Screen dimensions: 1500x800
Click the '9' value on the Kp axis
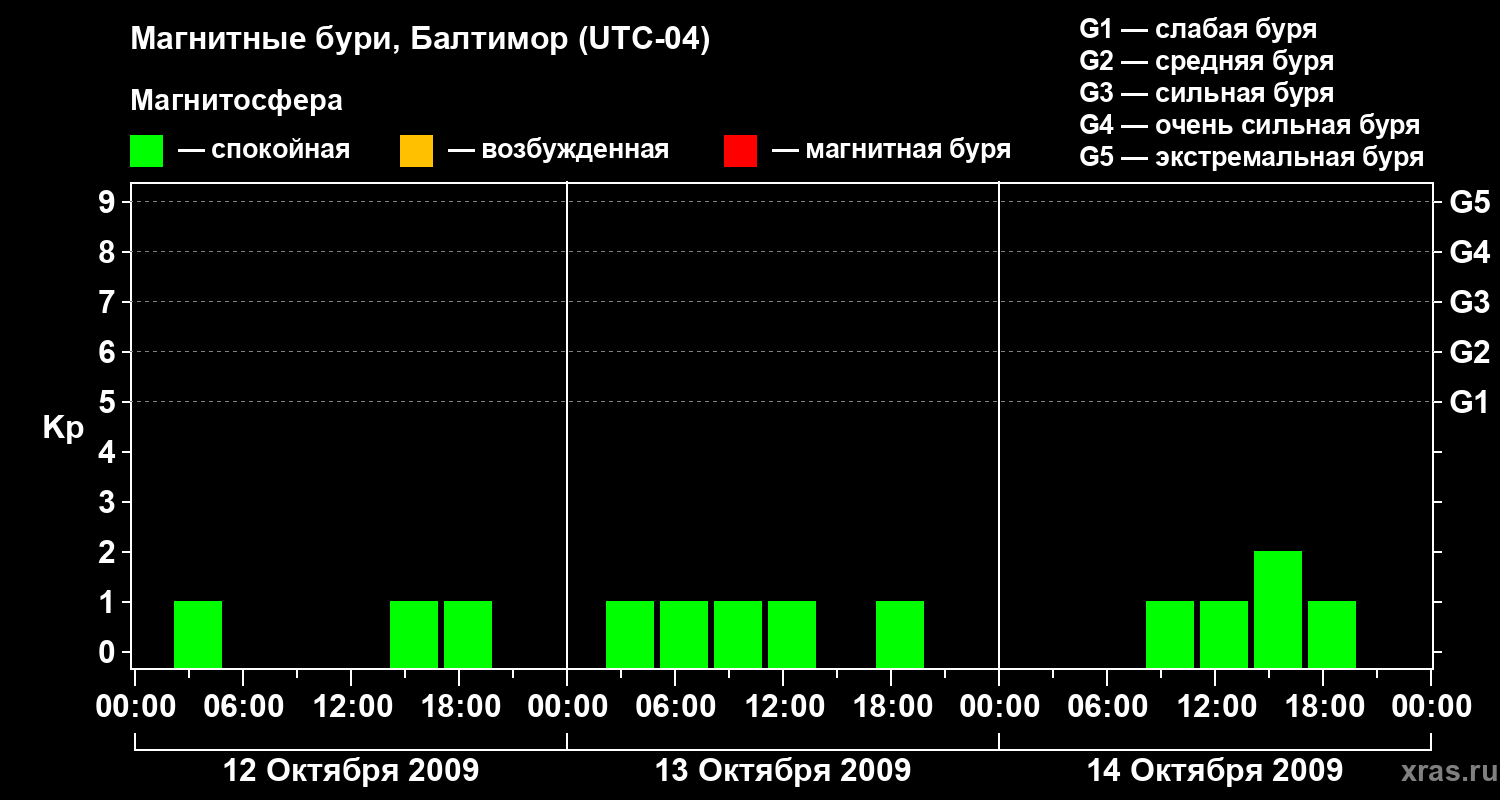(109, 202)
